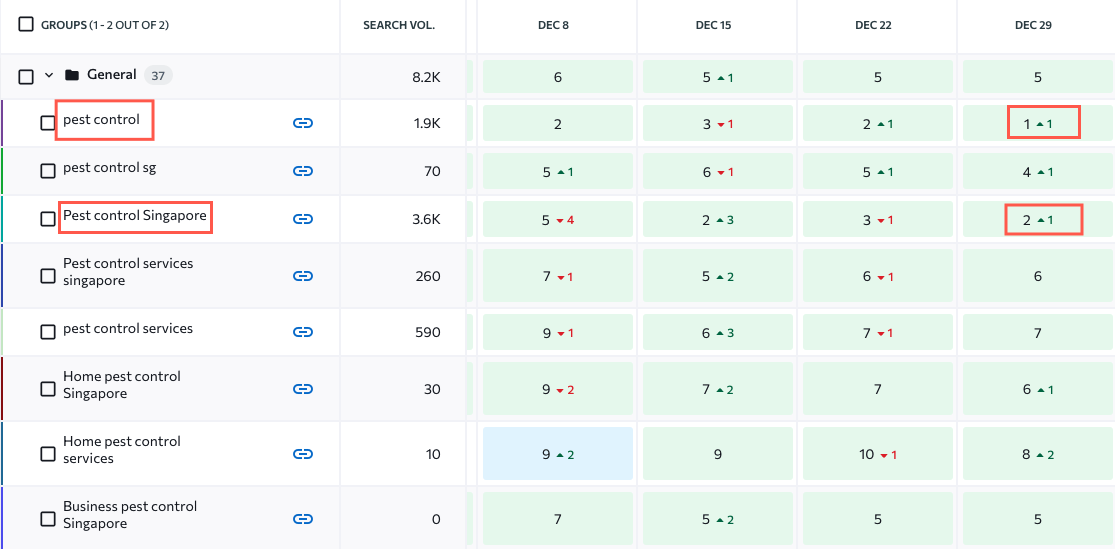Check the select-all Groups checkbox

[x=26, y=24]
